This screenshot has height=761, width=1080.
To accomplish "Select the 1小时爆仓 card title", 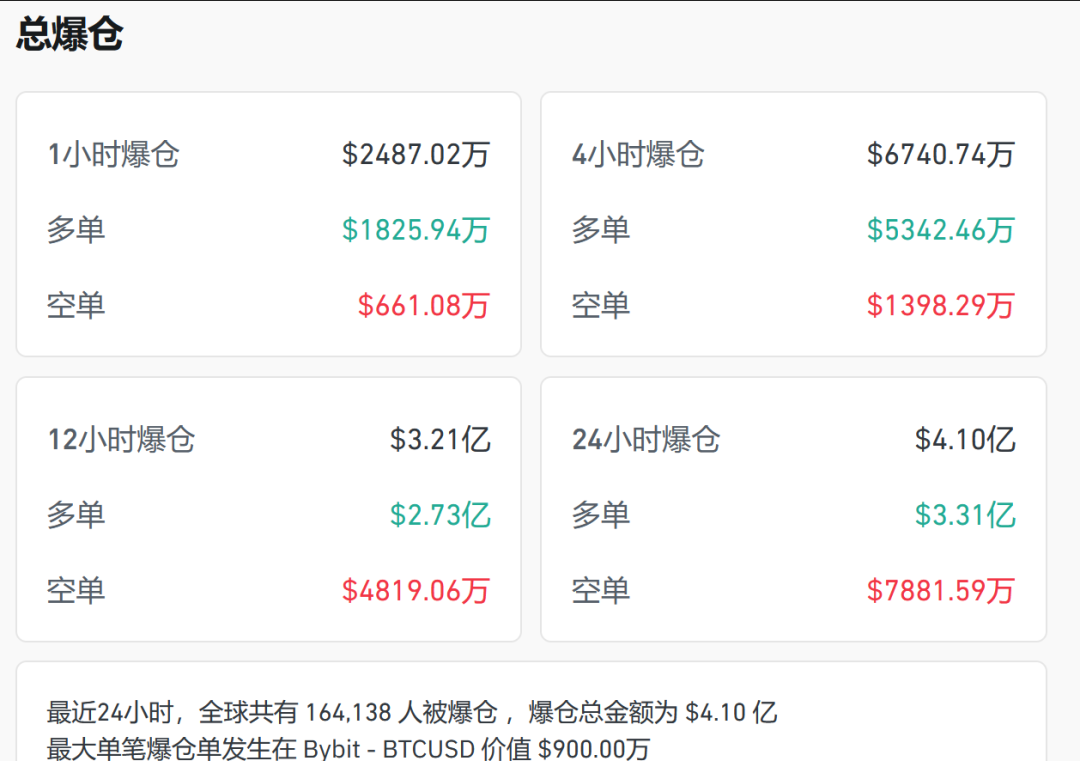I will tap(113, 155).
